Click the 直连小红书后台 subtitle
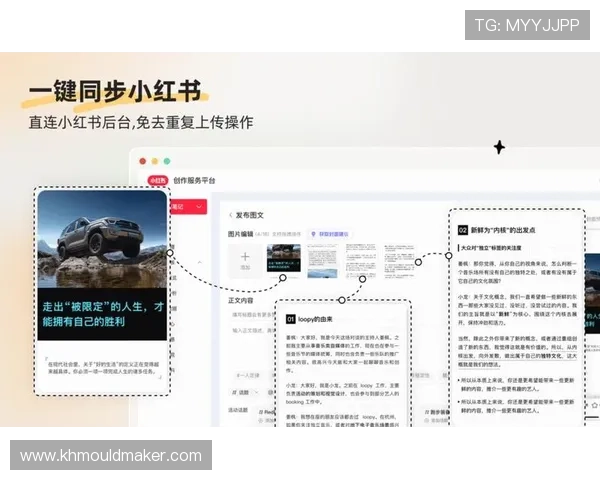 (x=141, y=122)
